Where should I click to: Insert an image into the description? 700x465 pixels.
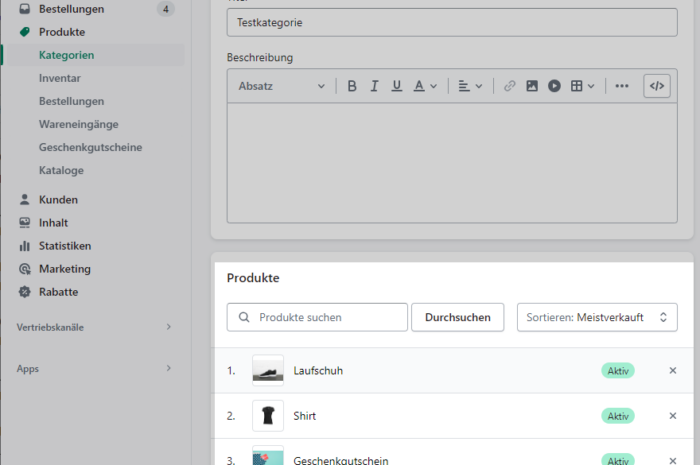coord(532,86)
